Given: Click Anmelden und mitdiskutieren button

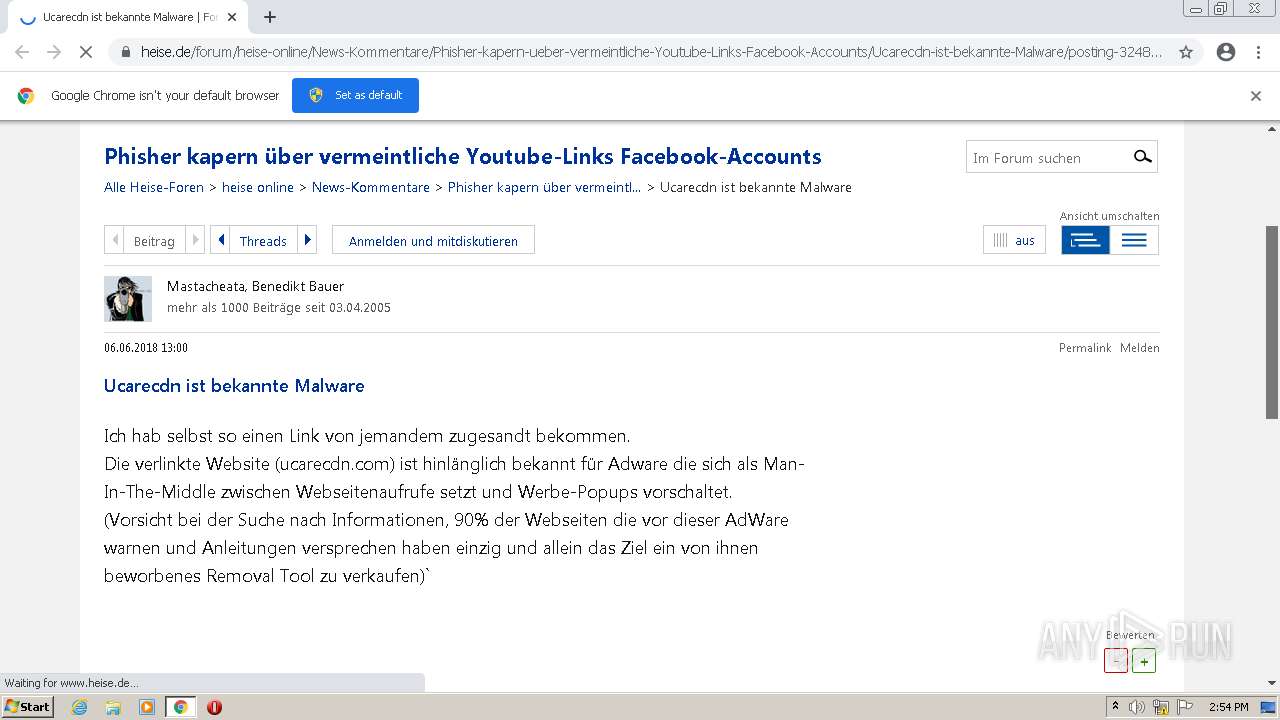Looking at the screenshot, I should [x=433, y=240].
